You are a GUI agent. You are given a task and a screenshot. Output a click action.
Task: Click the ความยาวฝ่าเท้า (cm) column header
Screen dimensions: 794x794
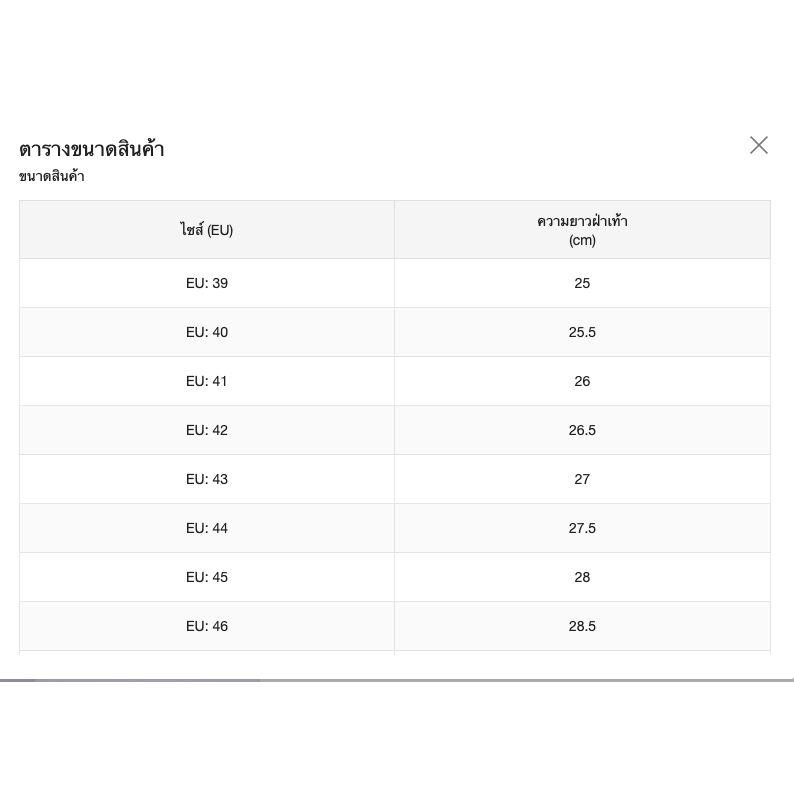coord(582,230)
